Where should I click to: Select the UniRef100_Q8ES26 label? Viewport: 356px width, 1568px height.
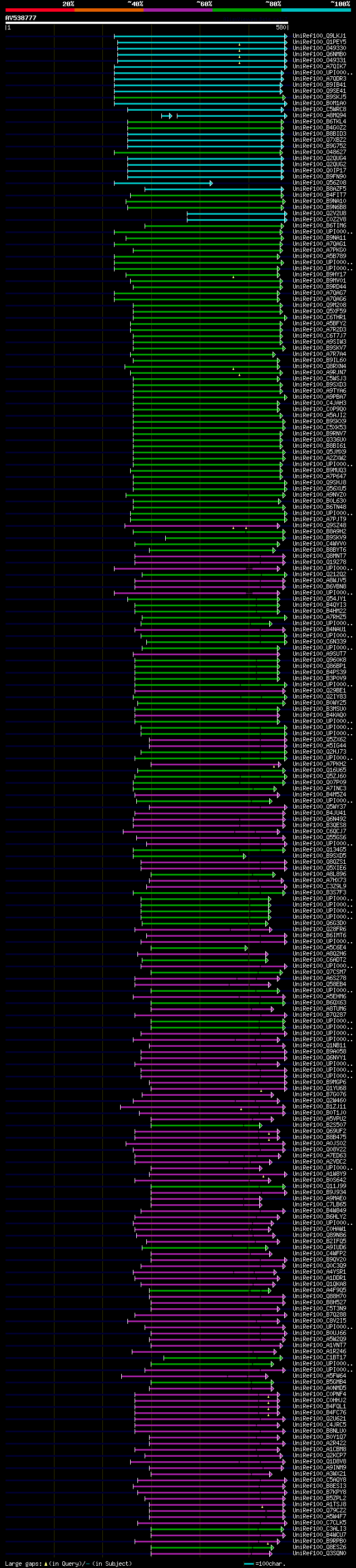pos(319,1547)
